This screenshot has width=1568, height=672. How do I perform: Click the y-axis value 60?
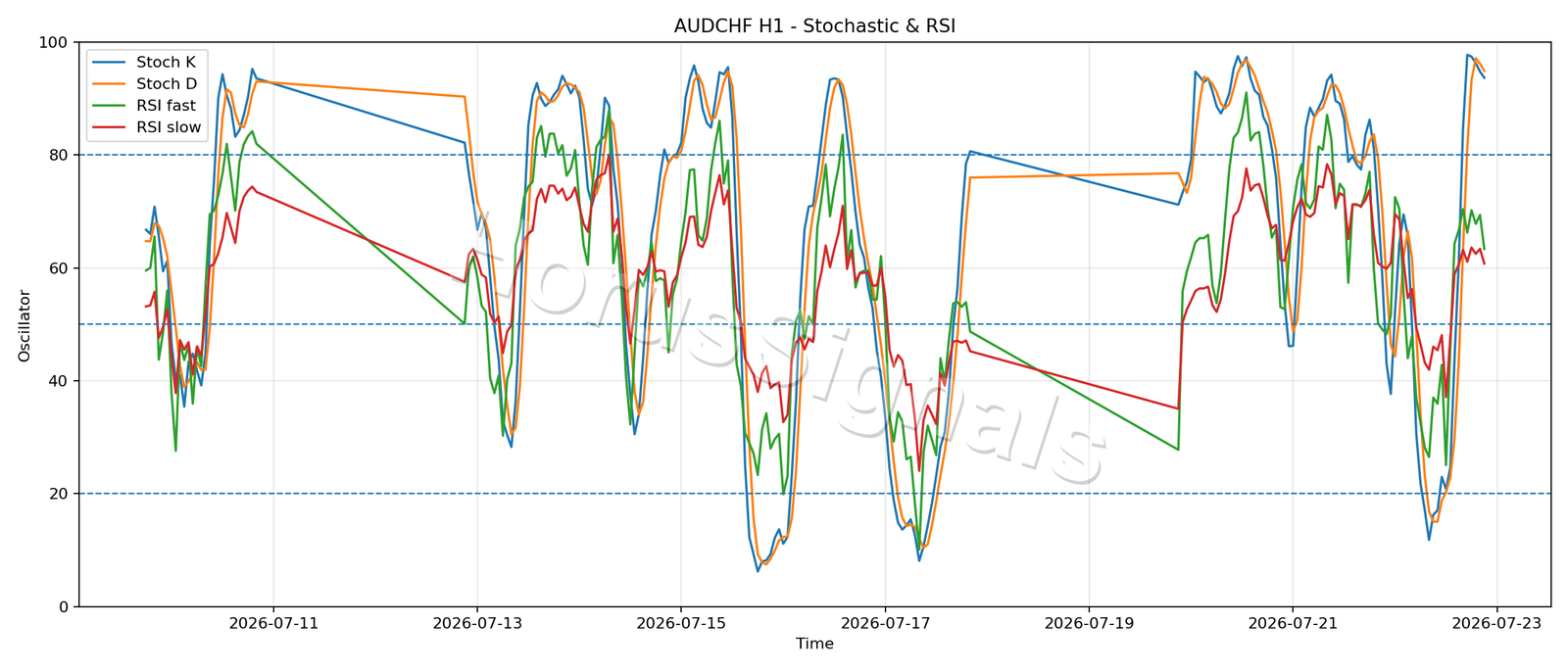[59, 268]
